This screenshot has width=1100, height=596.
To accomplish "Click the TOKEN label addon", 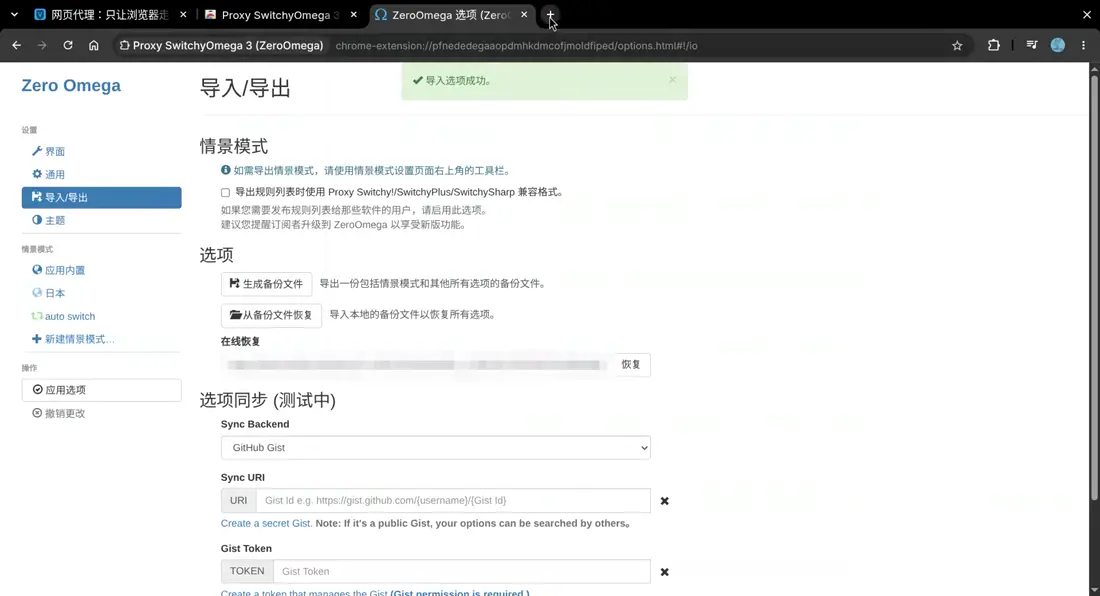I will tap(247, 571).
